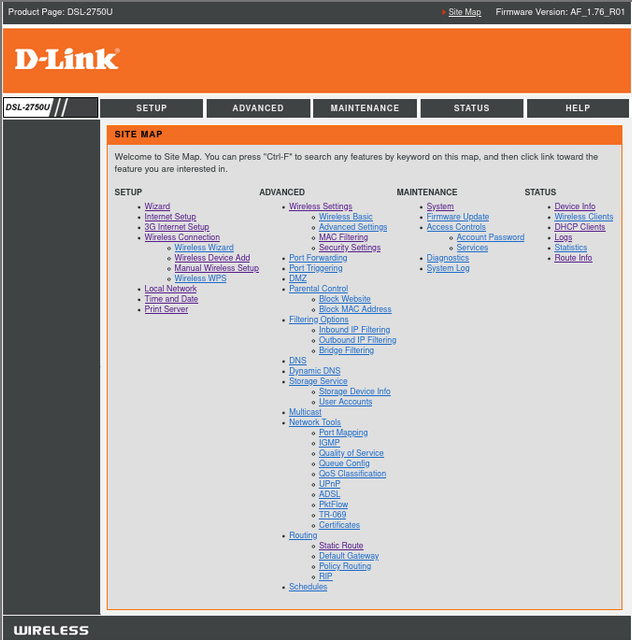
Task: View DHCP Clients link
Action: (580, 227)
